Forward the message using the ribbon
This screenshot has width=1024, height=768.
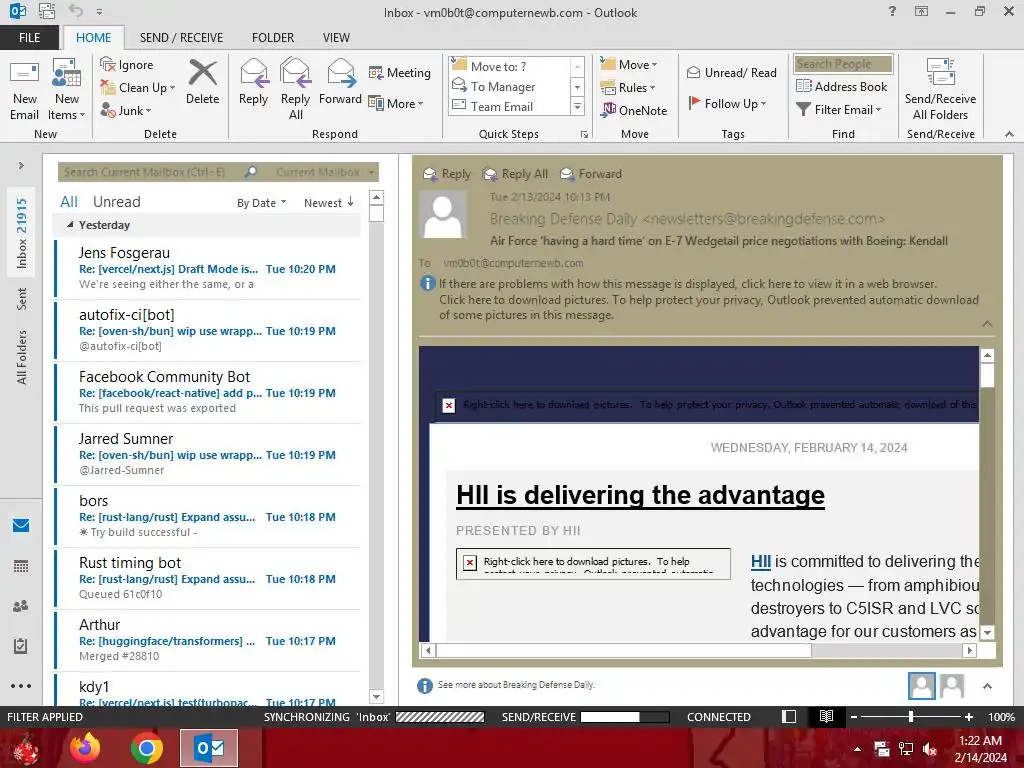tap(340, 82)
